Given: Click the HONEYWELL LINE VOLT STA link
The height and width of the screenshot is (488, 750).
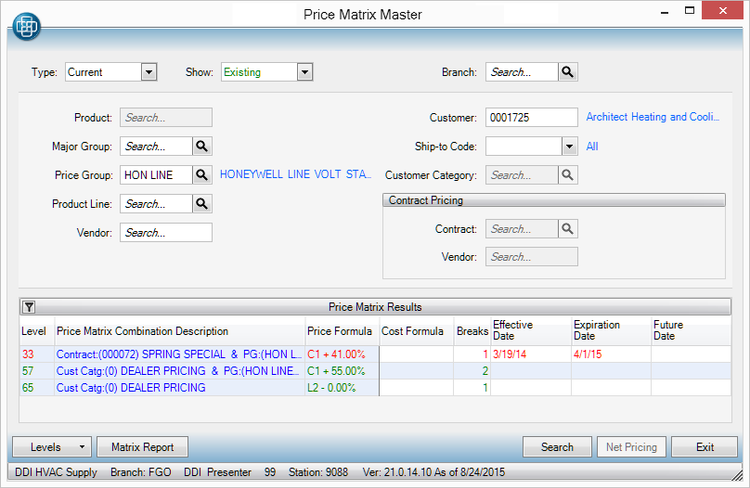Looking at the screenshot, I should click(x=295, y=175).
